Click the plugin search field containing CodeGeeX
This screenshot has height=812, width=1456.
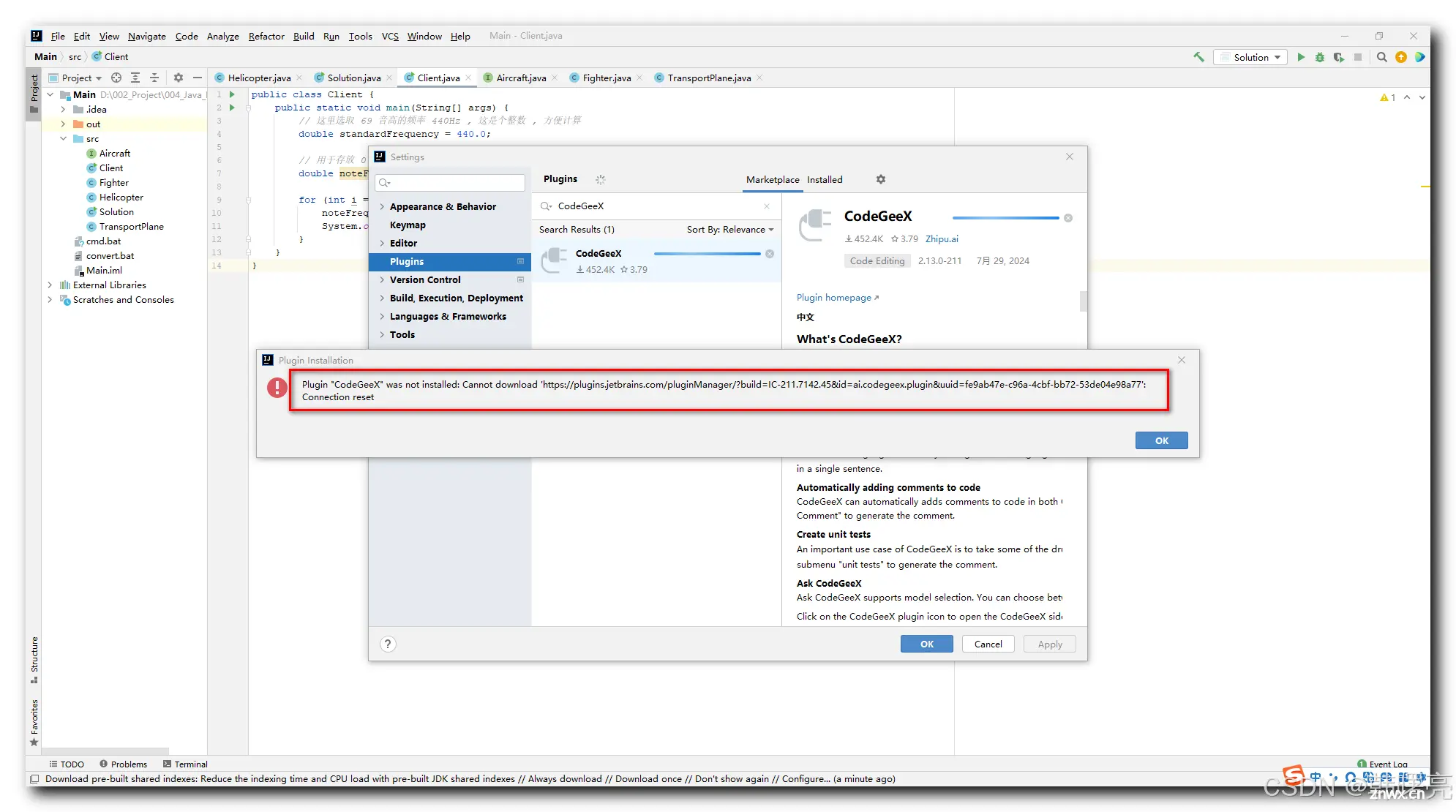656,206
